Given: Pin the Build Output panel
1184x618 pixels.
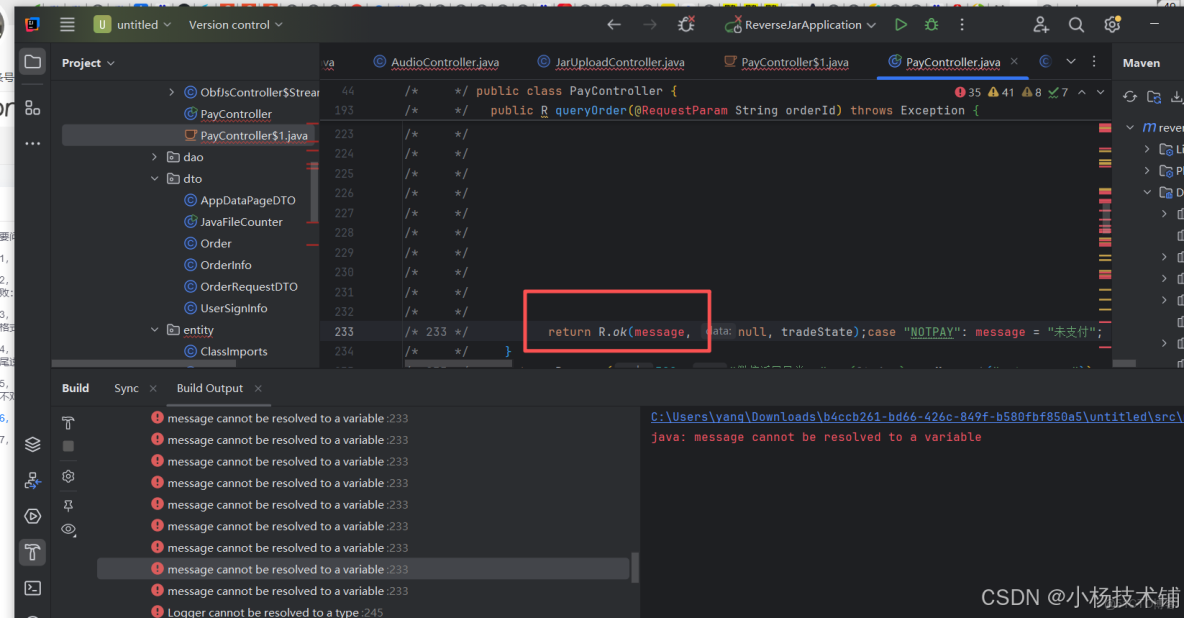Looking at the screenshot, I should coord(67,505).
